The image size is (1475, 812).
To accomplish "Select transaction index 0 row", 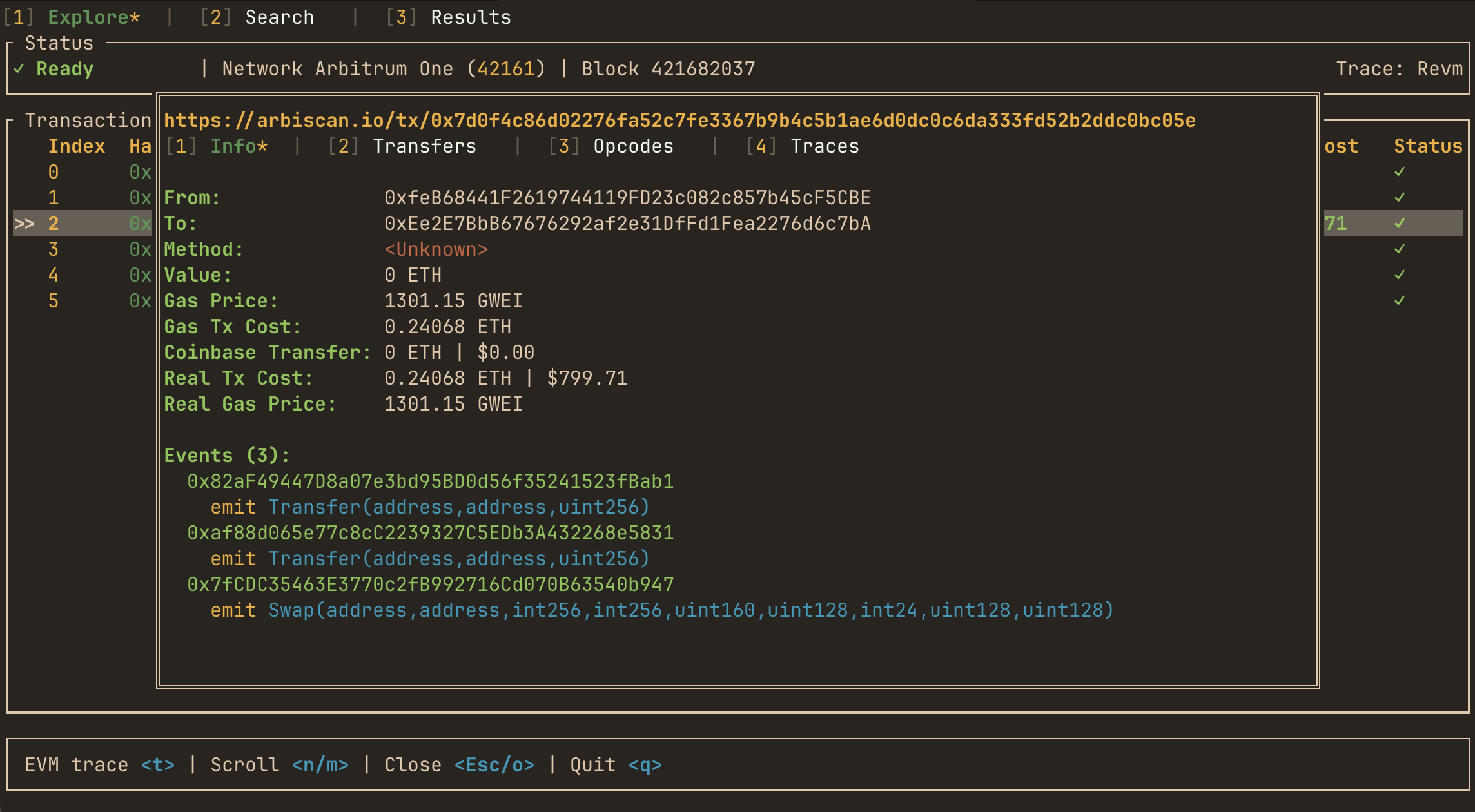I will click(54, 172).
